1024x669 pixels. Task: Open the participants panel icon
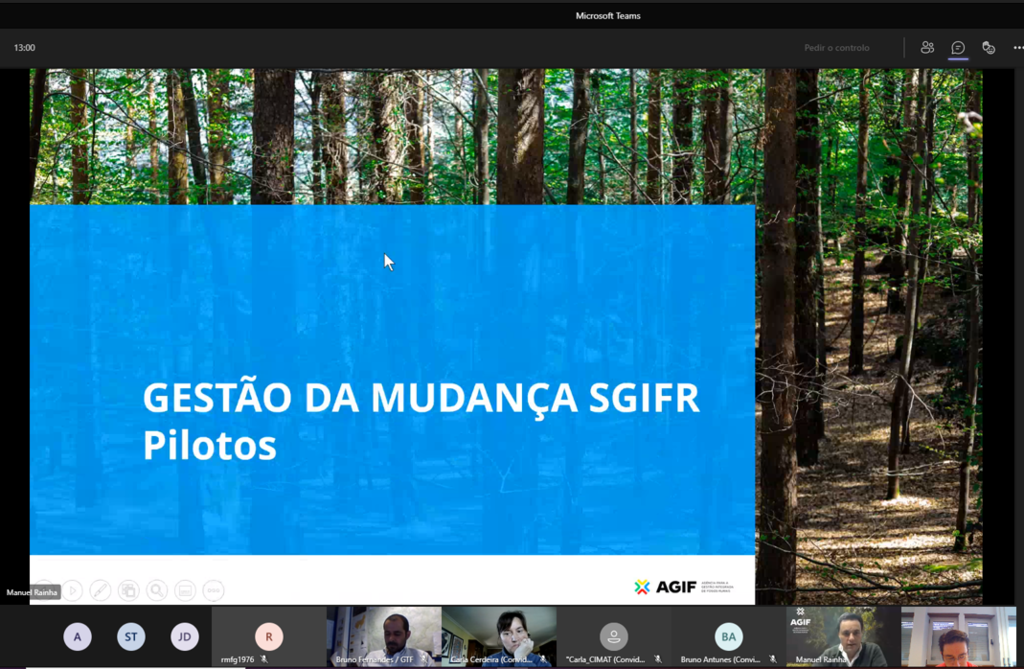927,47
